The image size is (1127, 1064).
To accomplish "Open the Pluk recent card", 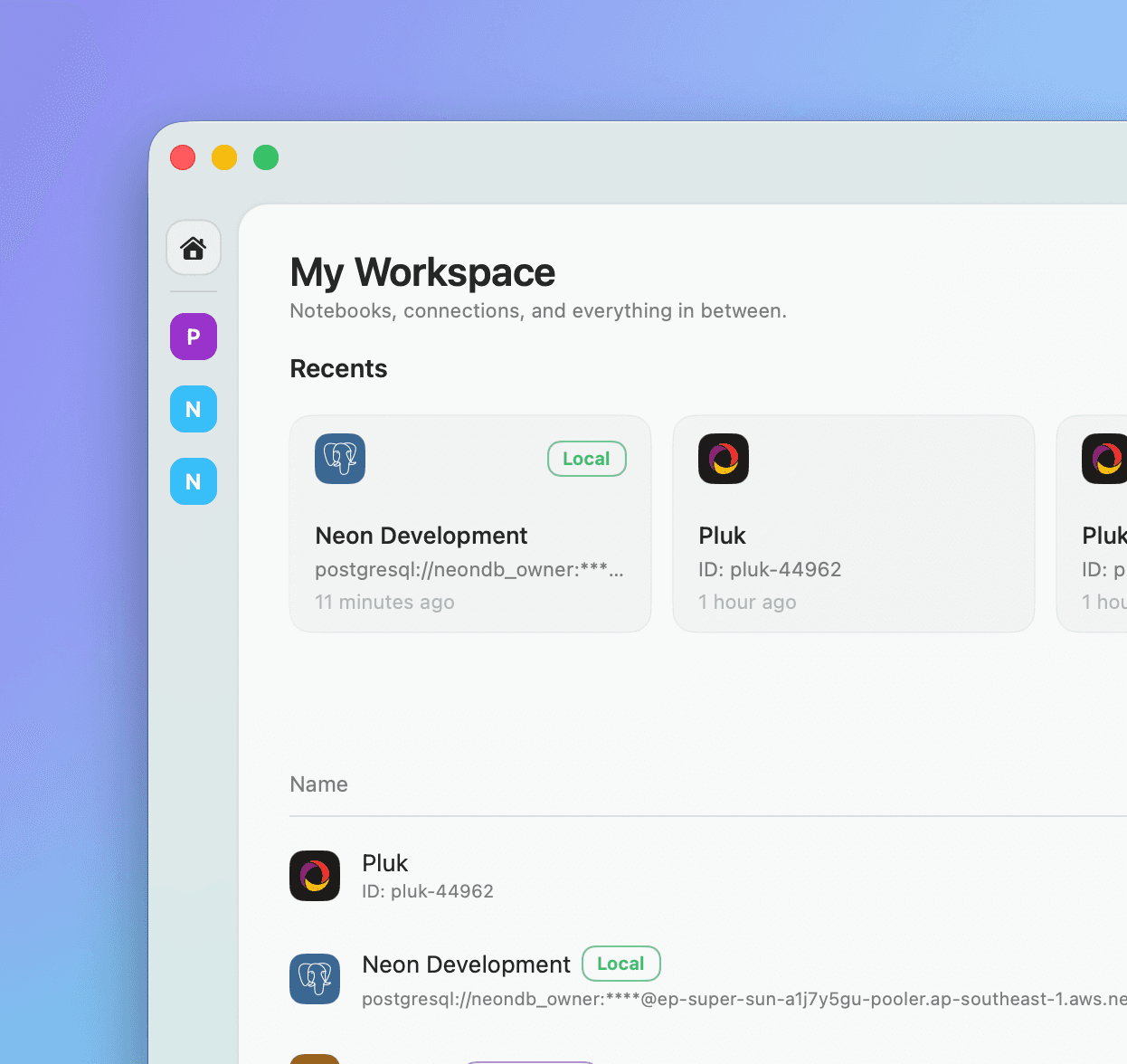I will click(x=853, y=524).
